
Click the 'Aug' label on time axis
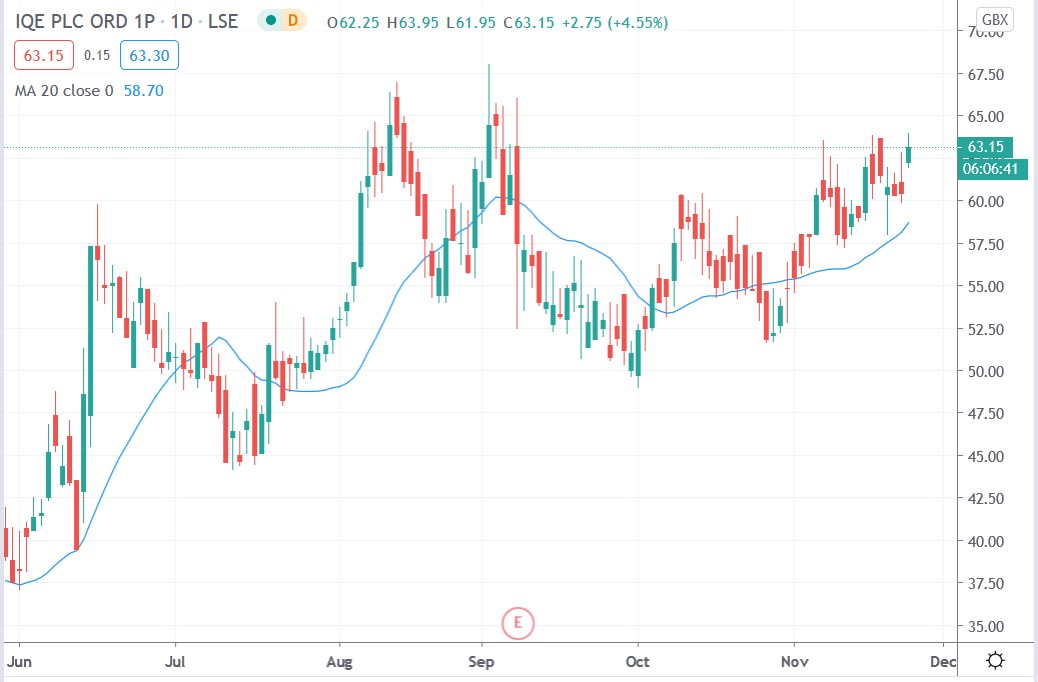[x=340, y=661]
